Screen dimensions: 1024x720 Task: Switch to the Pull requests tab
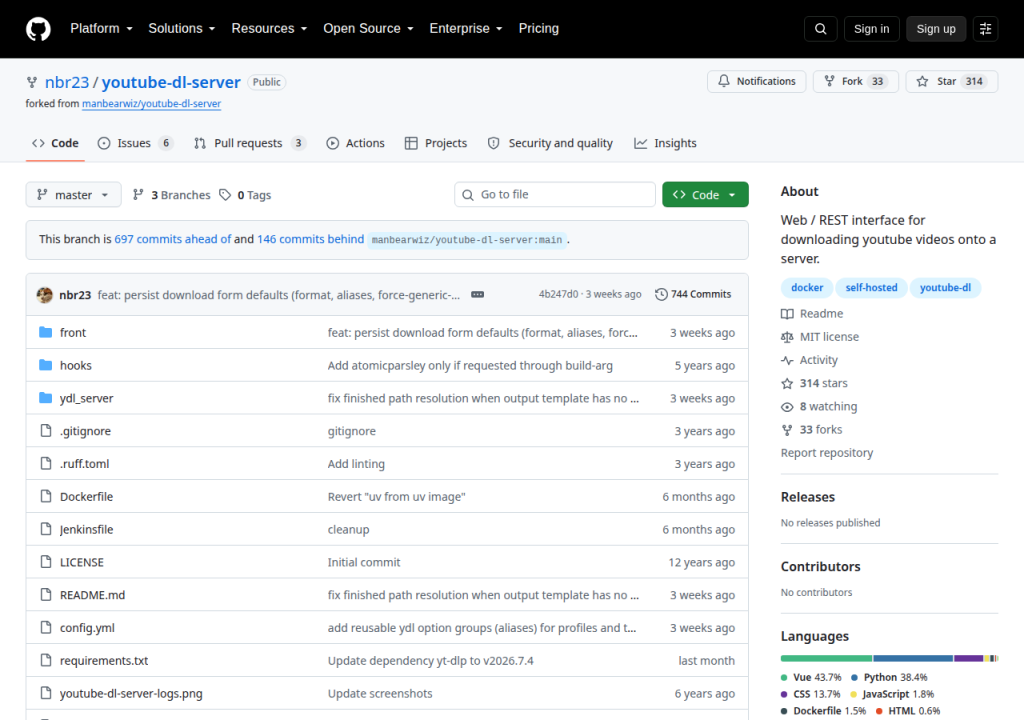(x=249, y=143)
